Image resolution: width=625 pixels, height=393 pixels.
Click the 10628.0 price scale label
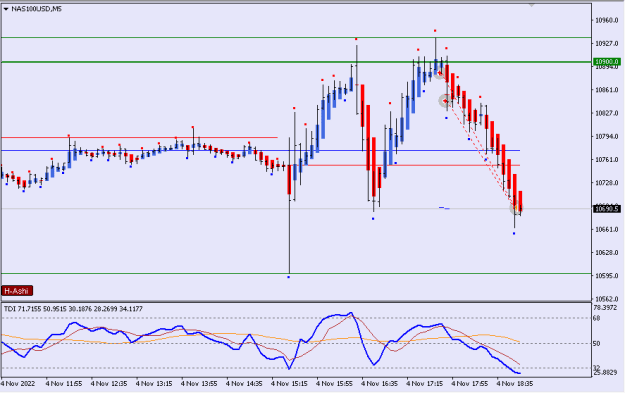click(x=606, y=253)
